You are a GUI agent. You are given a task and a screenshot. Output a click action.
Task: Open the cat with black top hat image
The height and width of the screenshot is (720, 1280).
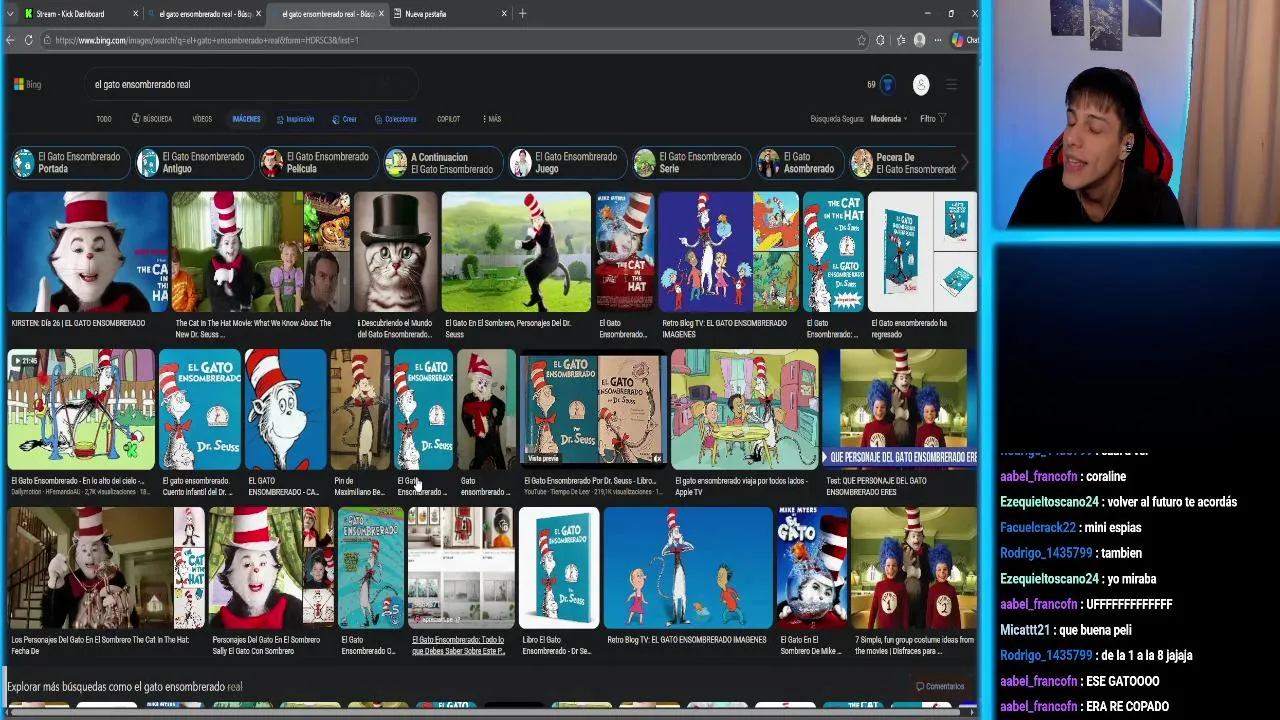(396, 252)
